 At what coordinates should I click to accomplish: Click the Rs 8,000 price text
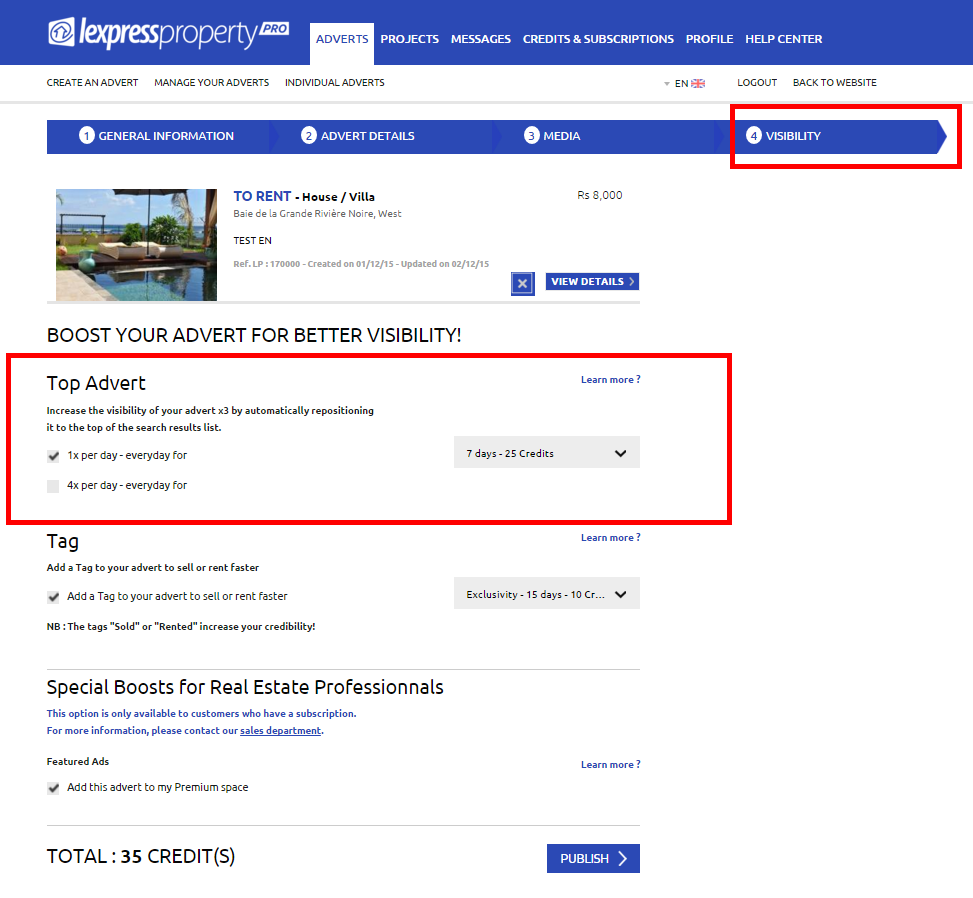point(599,195)
